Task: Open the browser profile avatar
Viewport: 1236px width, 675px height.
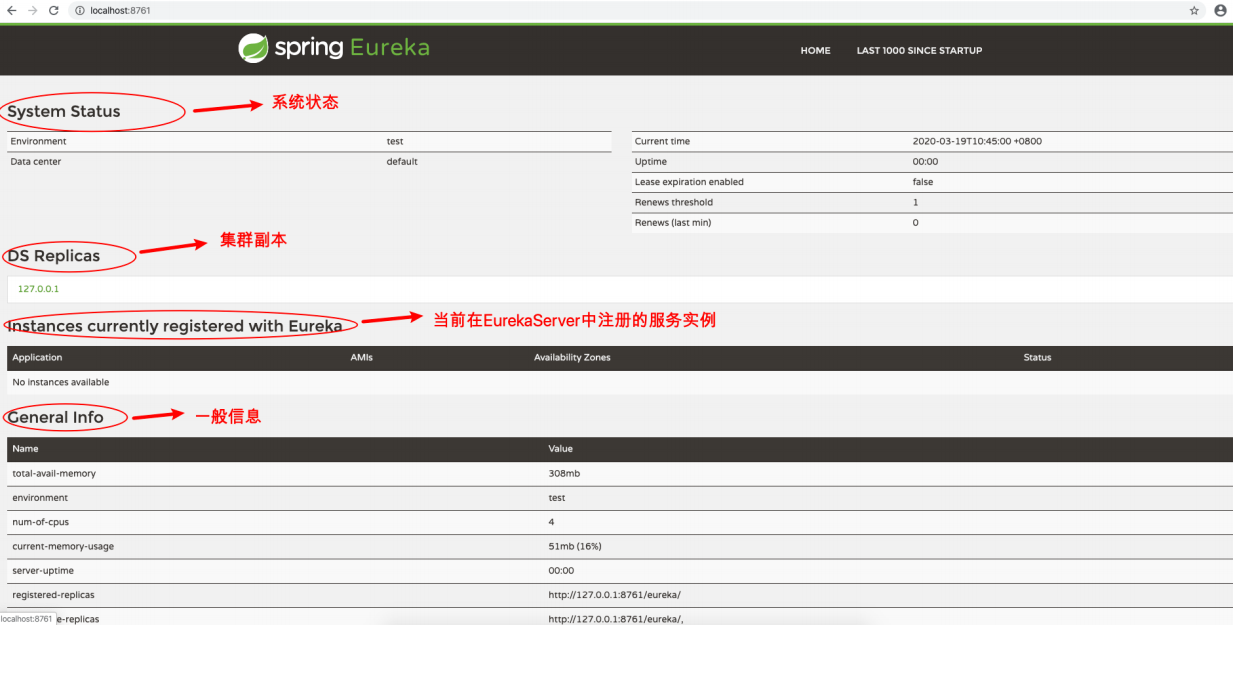Action: [1220, 10]
